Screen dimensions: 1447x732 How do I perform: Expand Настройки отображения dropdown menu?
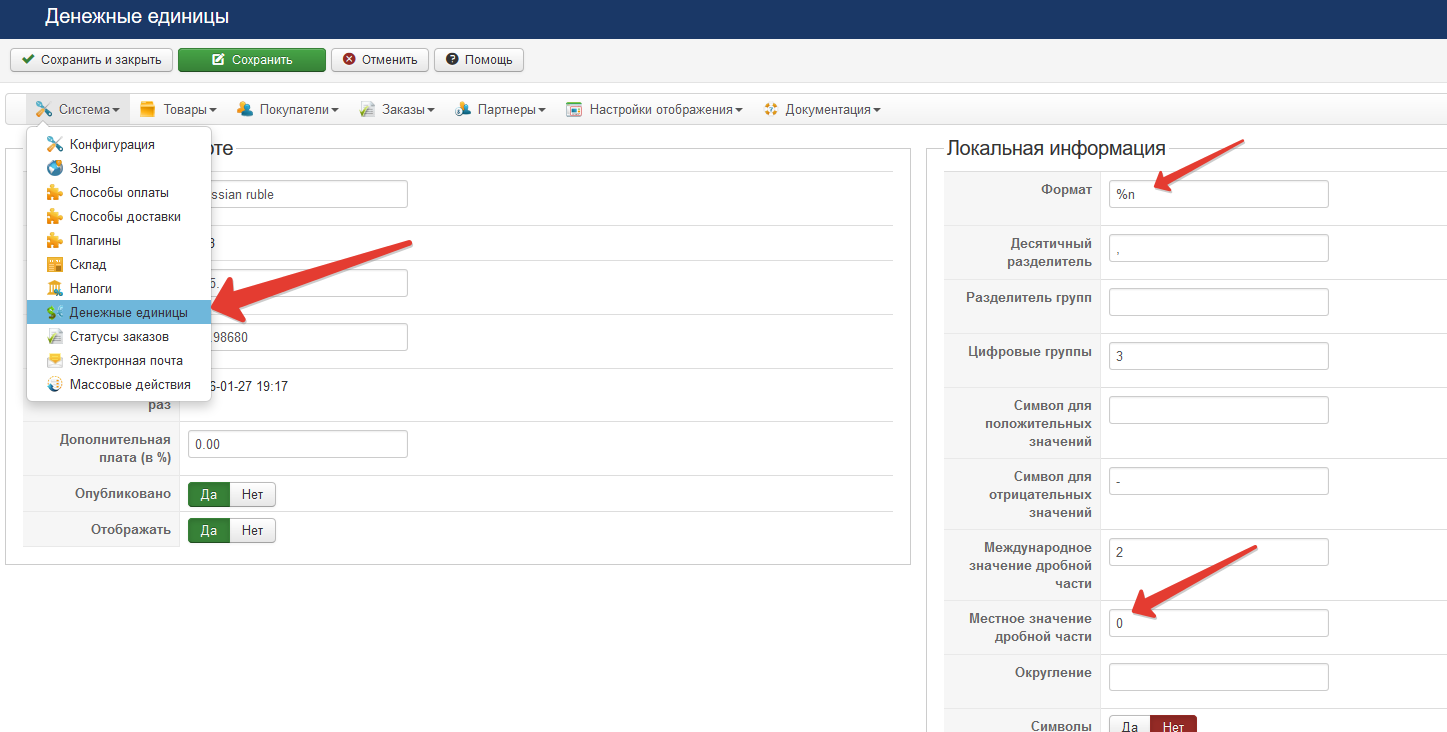(x=654, y=110)
